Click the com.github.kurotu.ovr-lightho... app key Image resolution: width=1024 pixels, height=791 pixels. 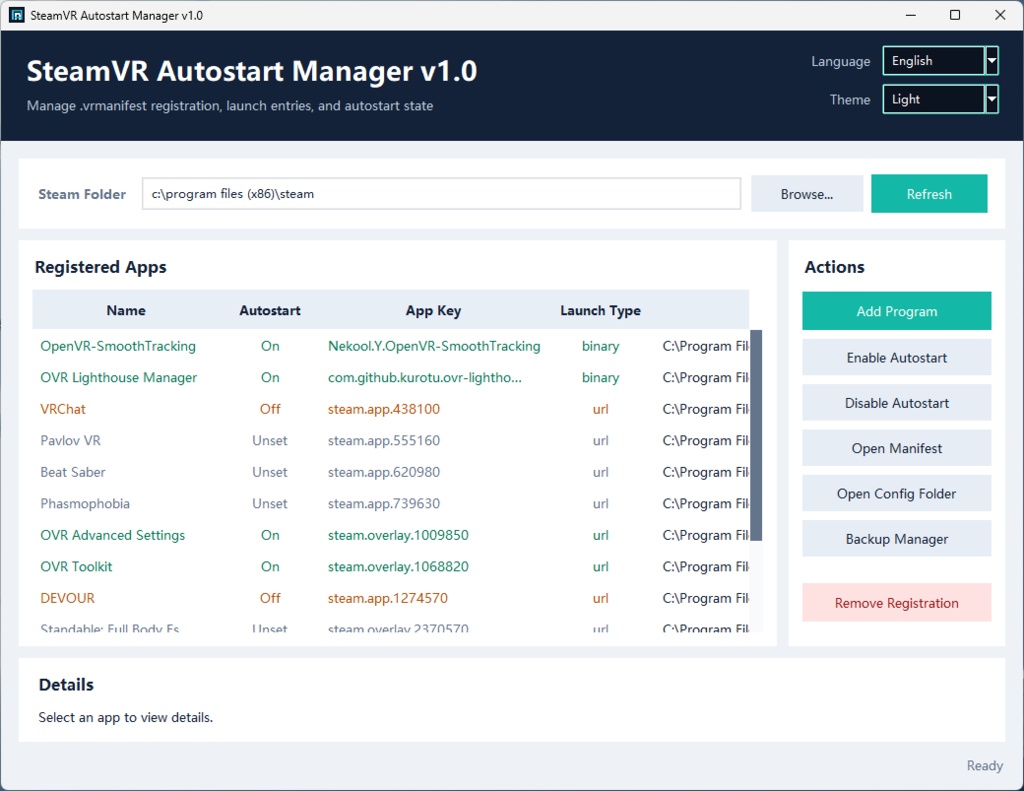coord(424,378)
